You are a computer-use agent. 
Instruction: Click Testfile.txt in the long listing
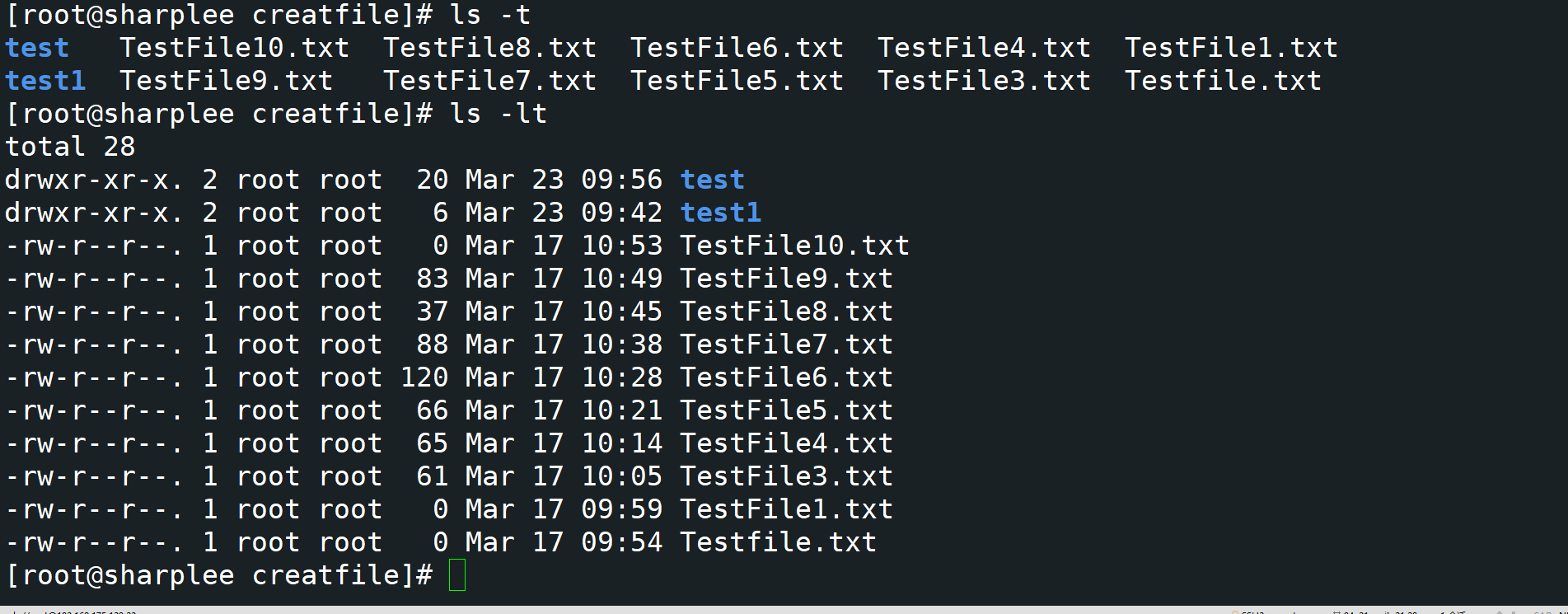click(778, 542)
